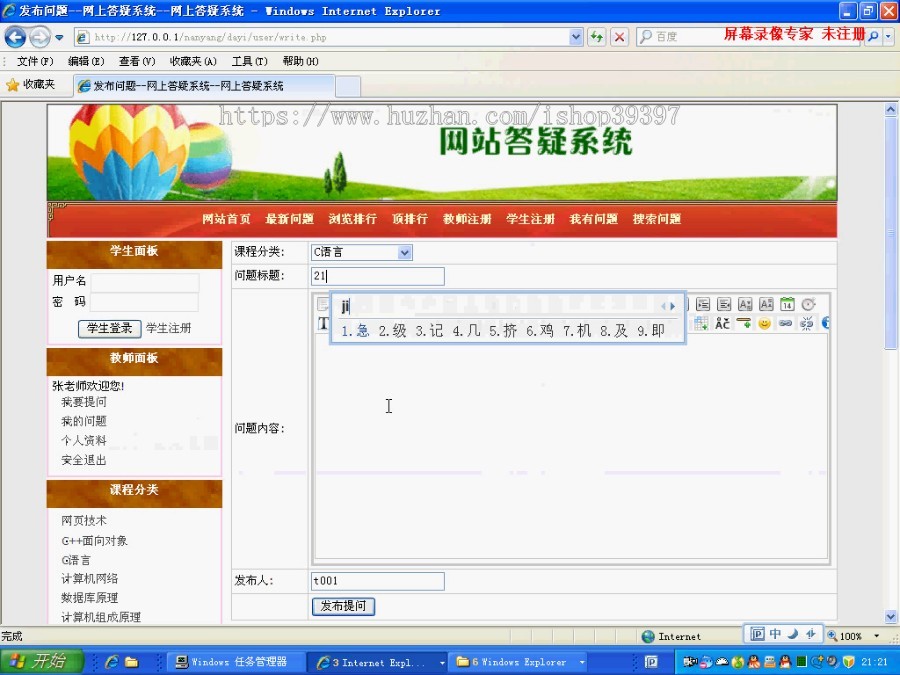Open the smiley emoticon picker
Viewport: 900px width, 675px height.
pos(765,324)
